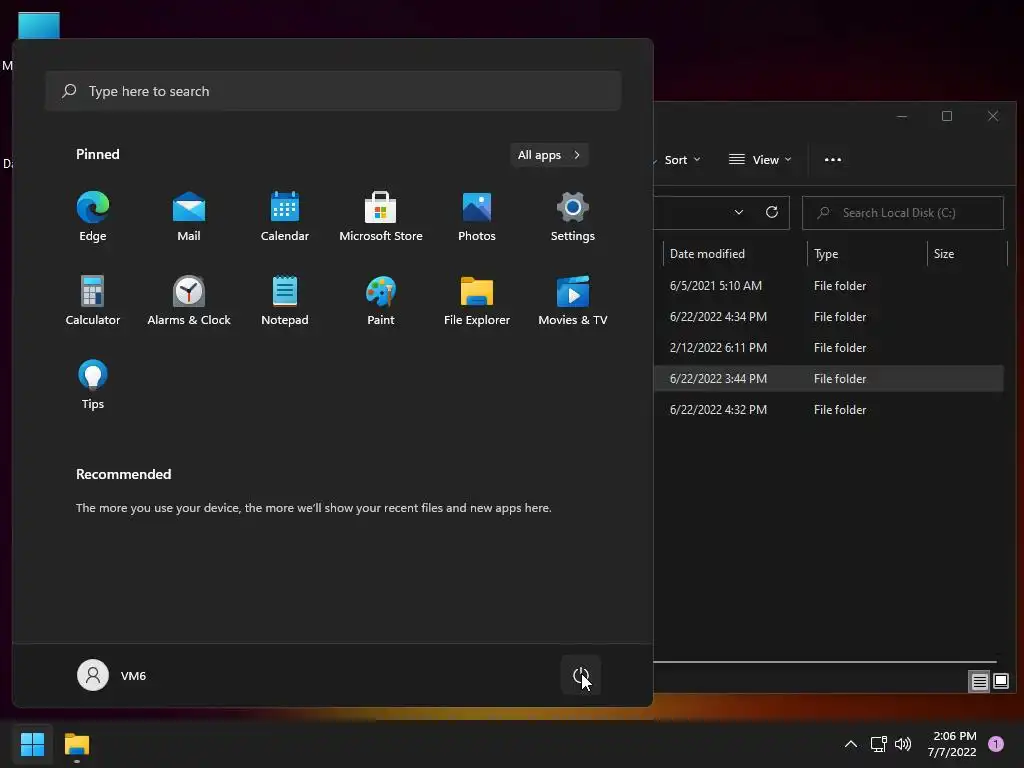The image size is (1024, 768).
Task: Select the row dated 6/22/2022 3:44 PM
Action: 828,379
